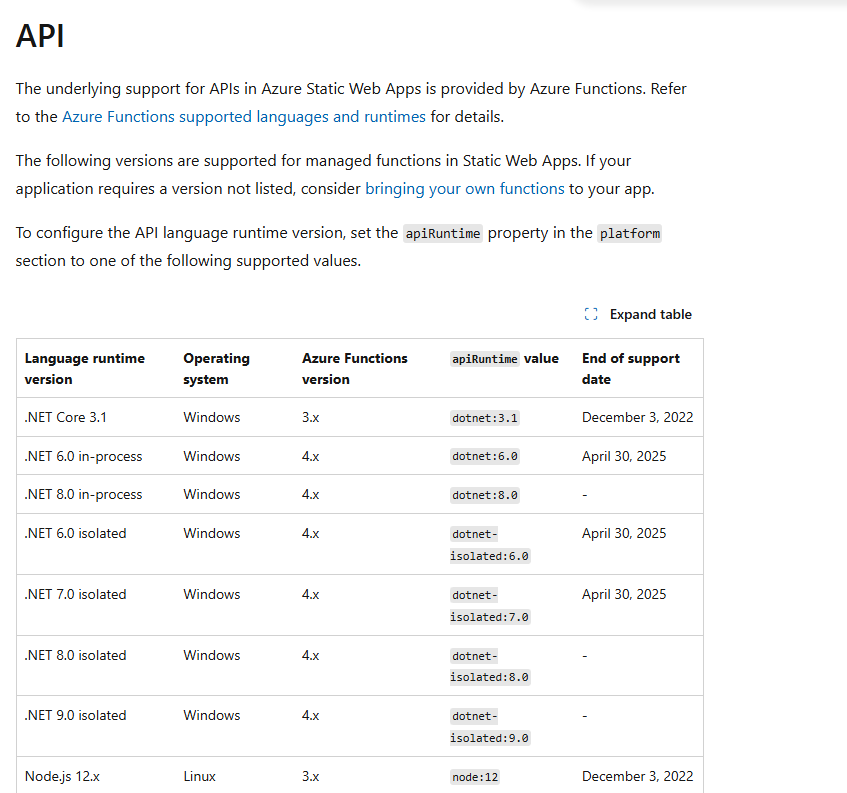The height and width of the screenshot is (793, 847).
Task: Select the apiRuntime code term in the paragraph
Action: click(x=443, y=233)
